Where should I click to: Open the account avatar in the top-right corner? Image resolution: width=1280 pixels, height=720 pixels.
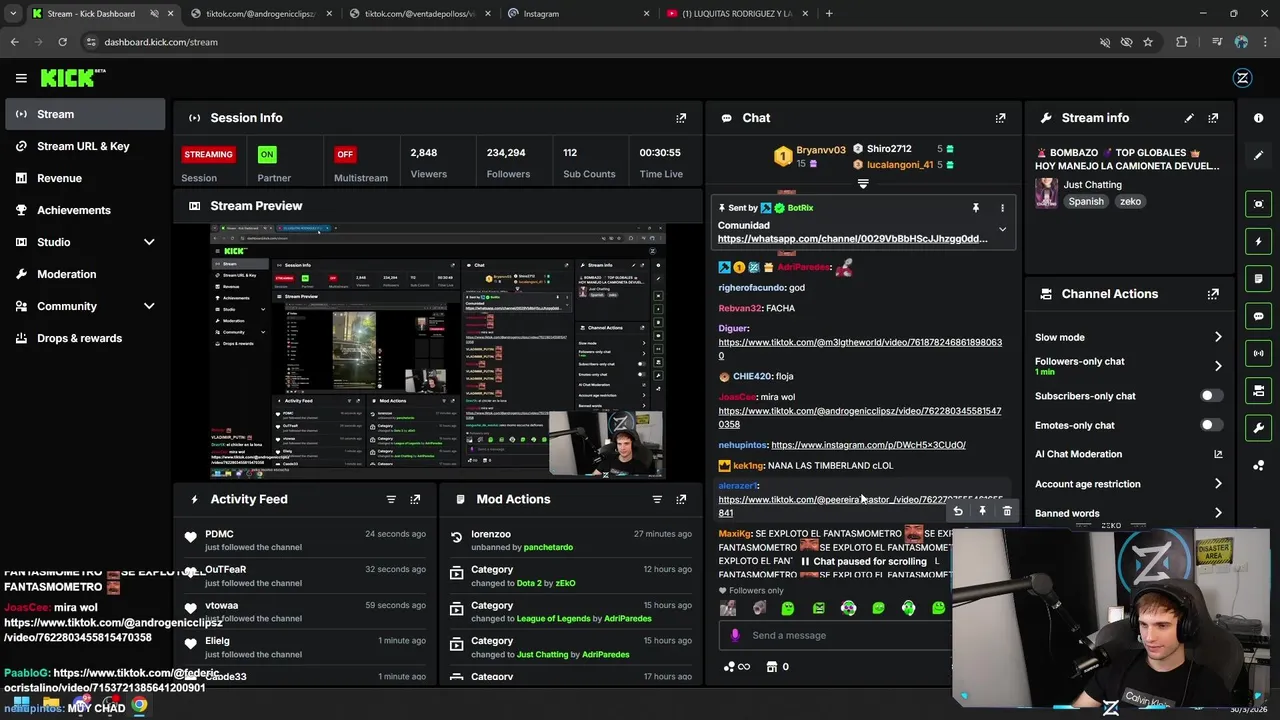pyautogui.click(x=1243, y=78)
